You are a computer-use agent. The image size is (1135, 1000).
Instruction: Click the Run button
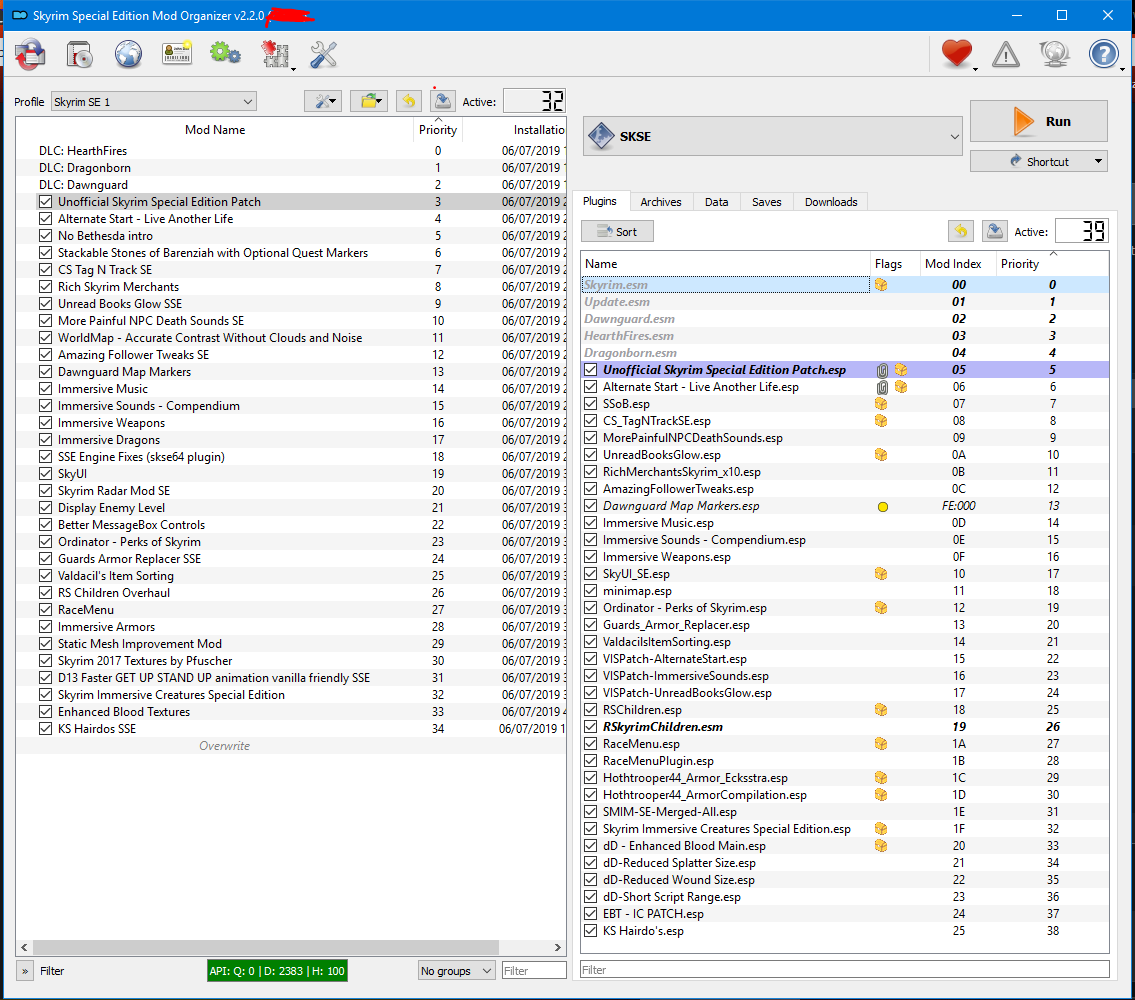1039,121
